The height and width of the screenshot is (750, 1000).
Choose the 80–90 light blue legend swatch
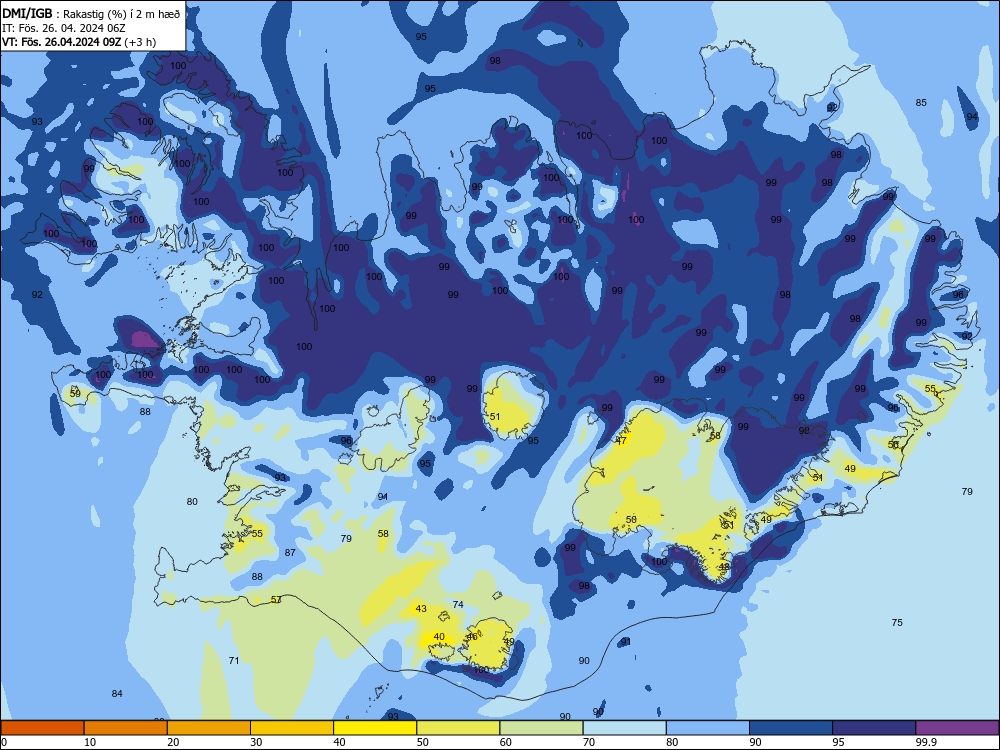708,728
